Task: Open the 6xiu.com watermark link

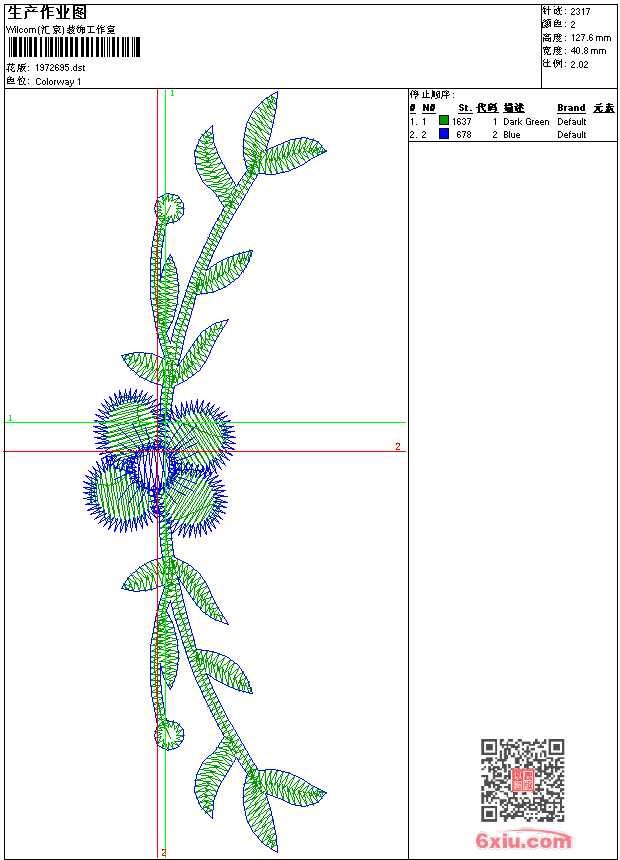Action: [x=524, y=841]
